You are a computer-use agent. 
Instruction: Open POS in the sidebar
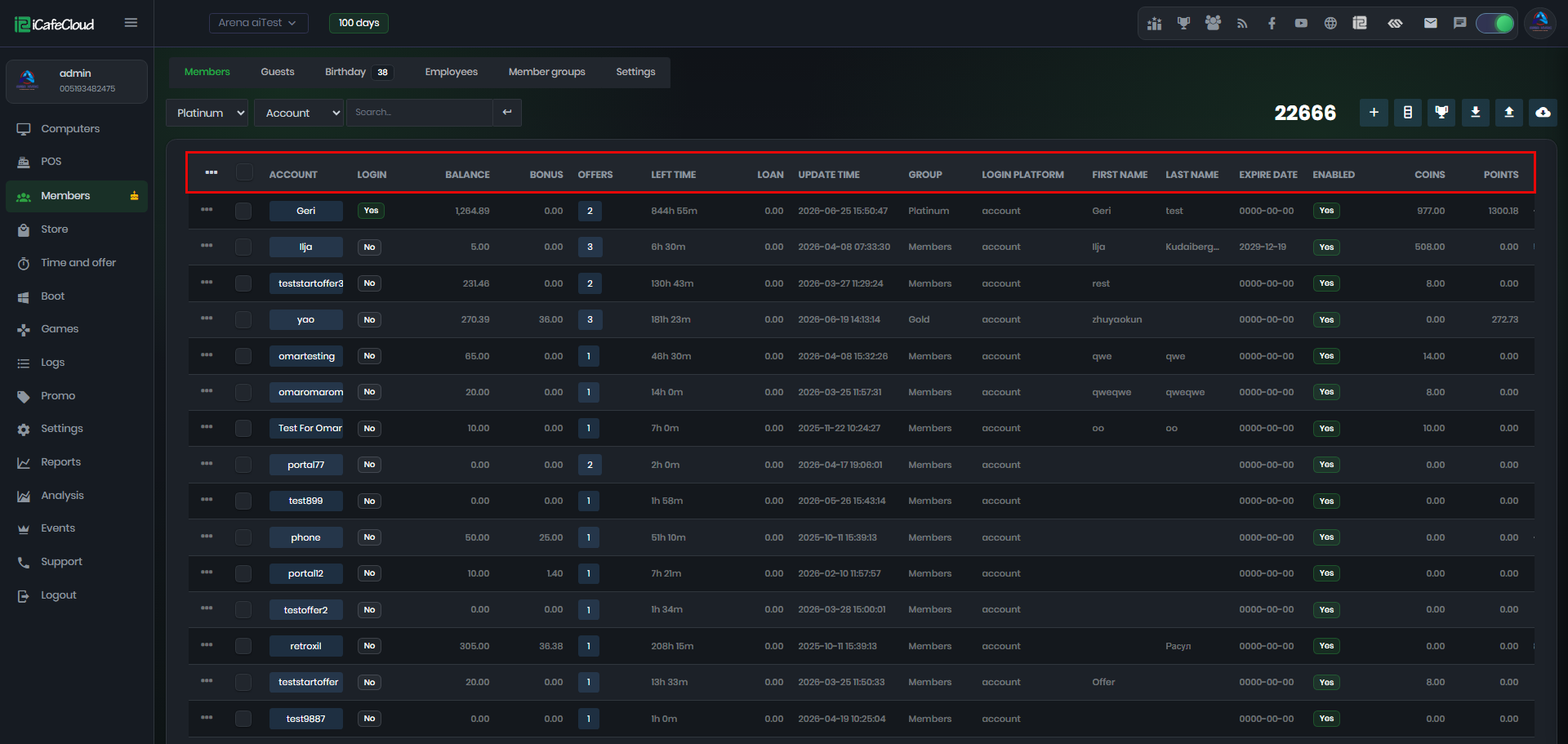(x=77, y=162)
